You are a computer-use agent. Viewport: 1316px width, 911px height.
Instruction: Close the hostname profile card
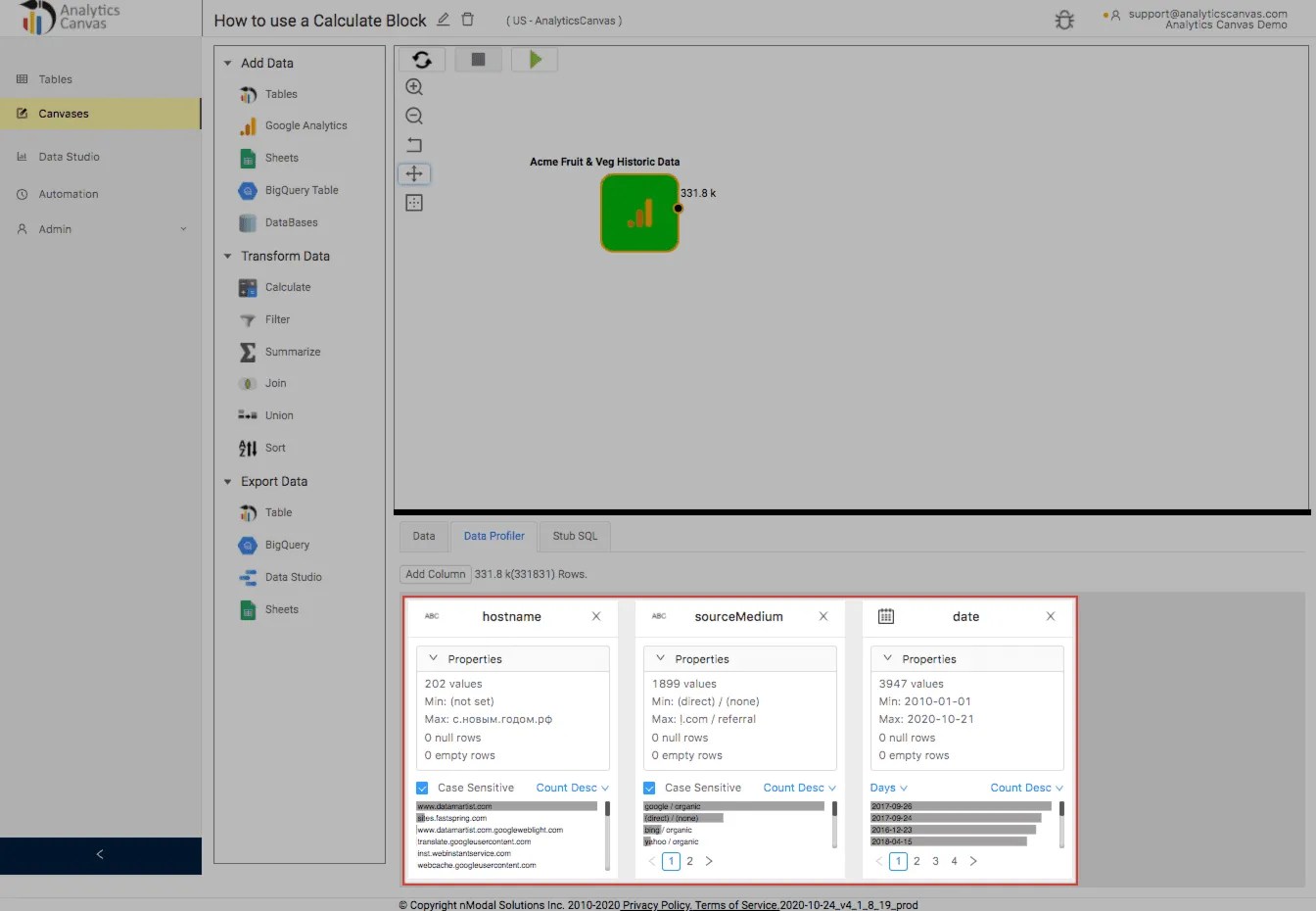(596, 616)
